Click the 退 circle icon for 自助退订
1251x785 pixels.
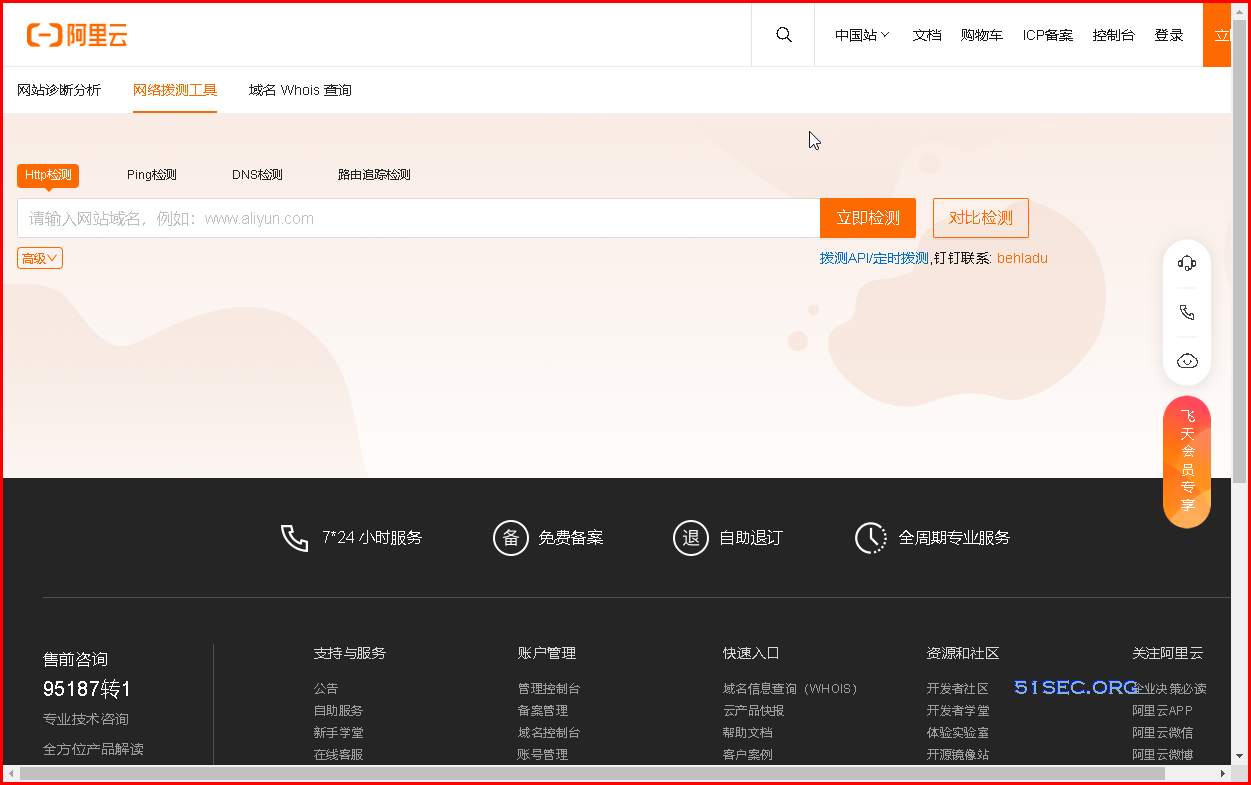click(x=690, y=538)
